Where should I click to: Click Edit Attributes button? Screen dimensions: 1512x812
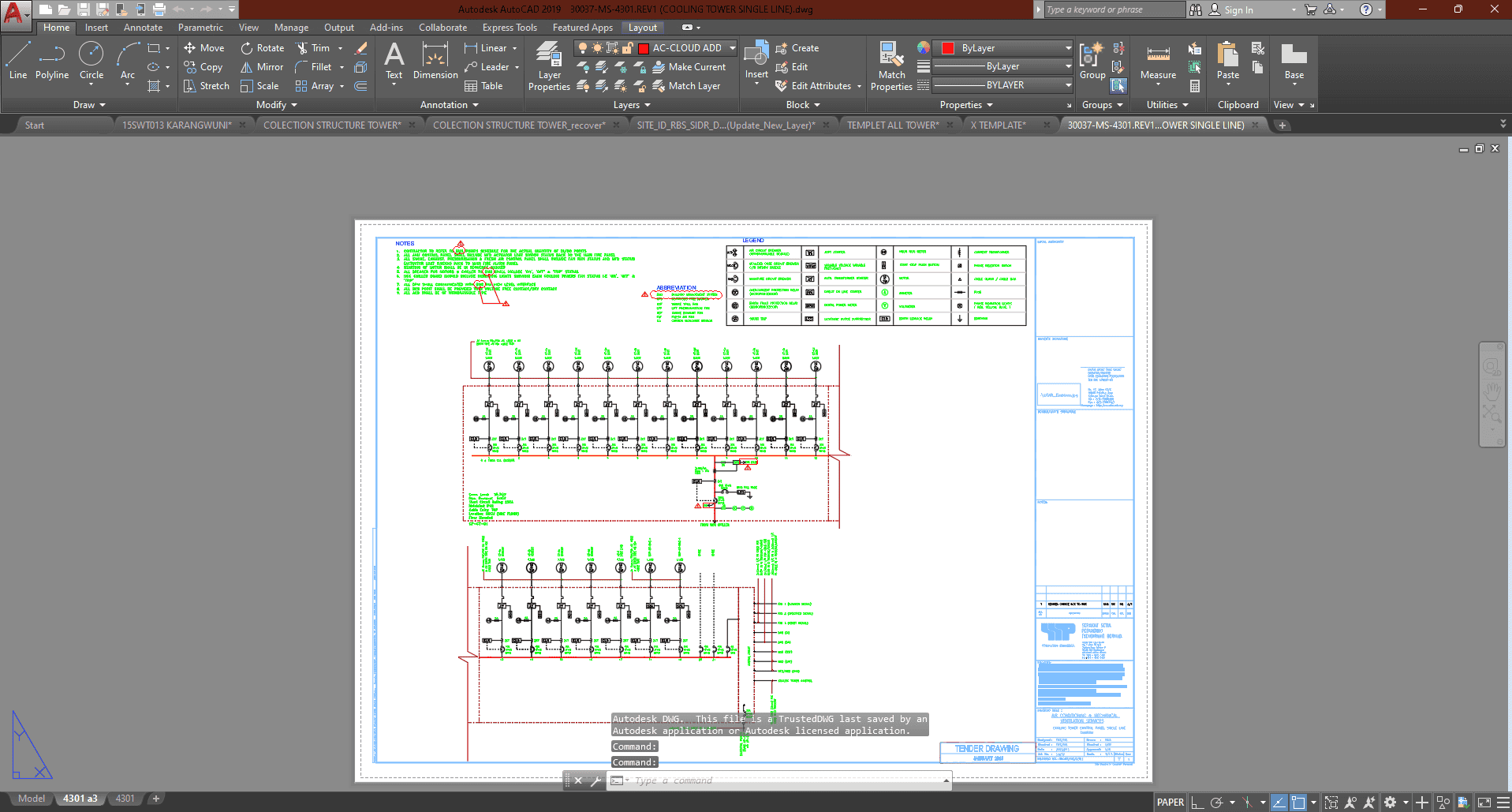pos(813,86)
